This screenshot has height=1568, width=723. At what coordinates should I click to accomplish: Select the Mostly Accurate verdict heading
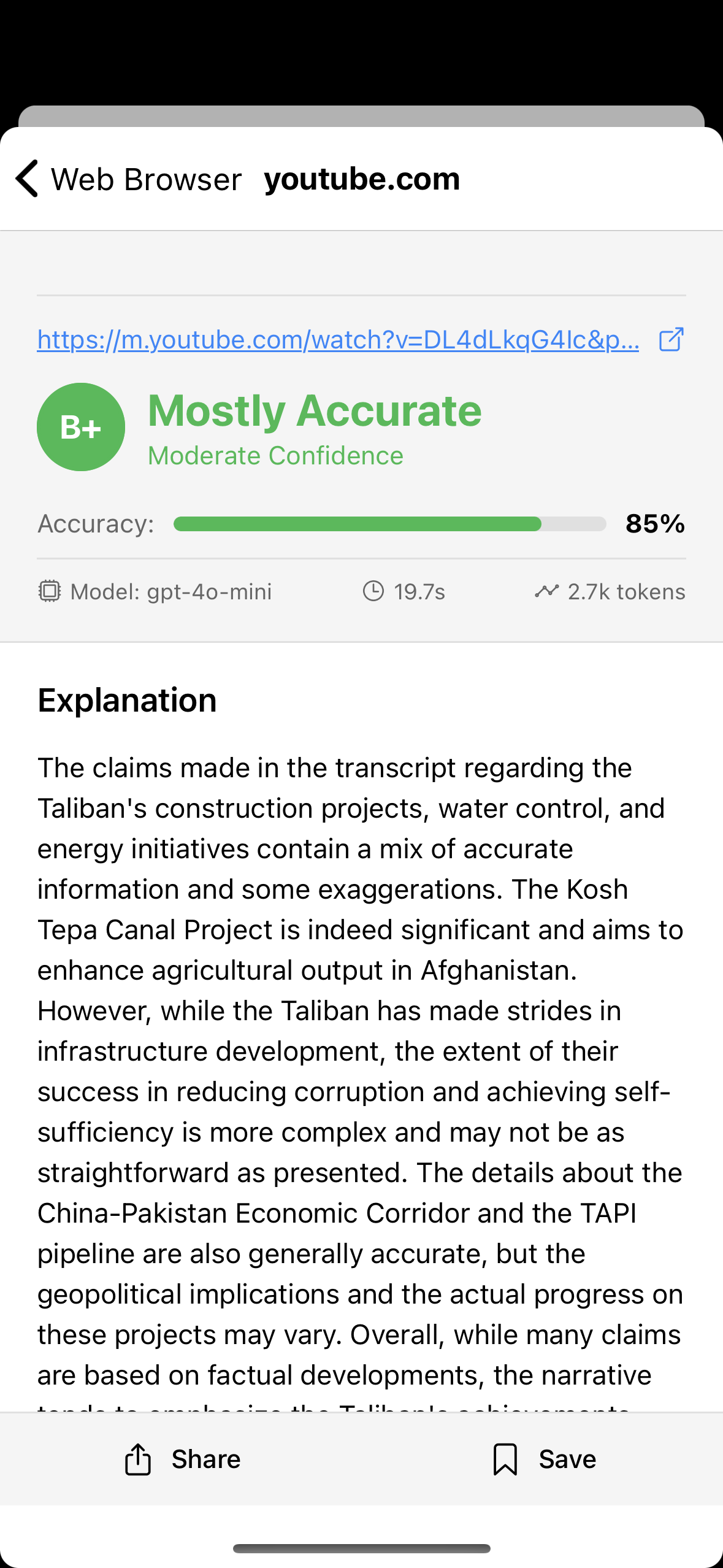click(315, 410)
